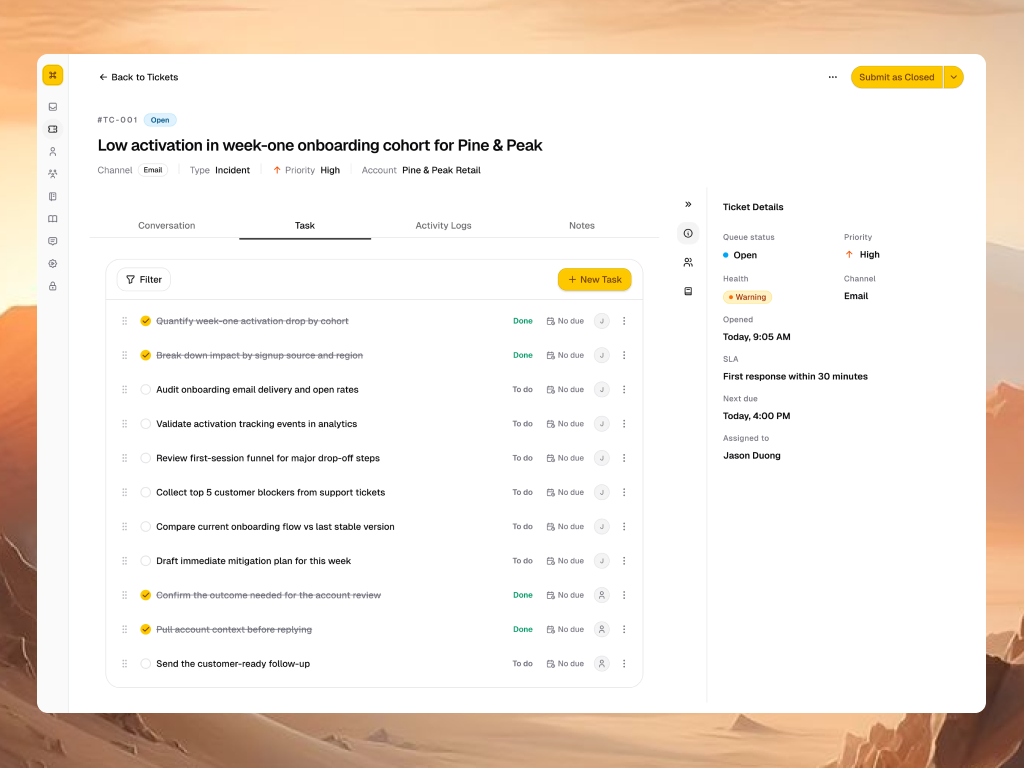Switch to the Conversation tab
This screenshot has height=768, width=1024.
pyautogui.click(x=167, y=226)
